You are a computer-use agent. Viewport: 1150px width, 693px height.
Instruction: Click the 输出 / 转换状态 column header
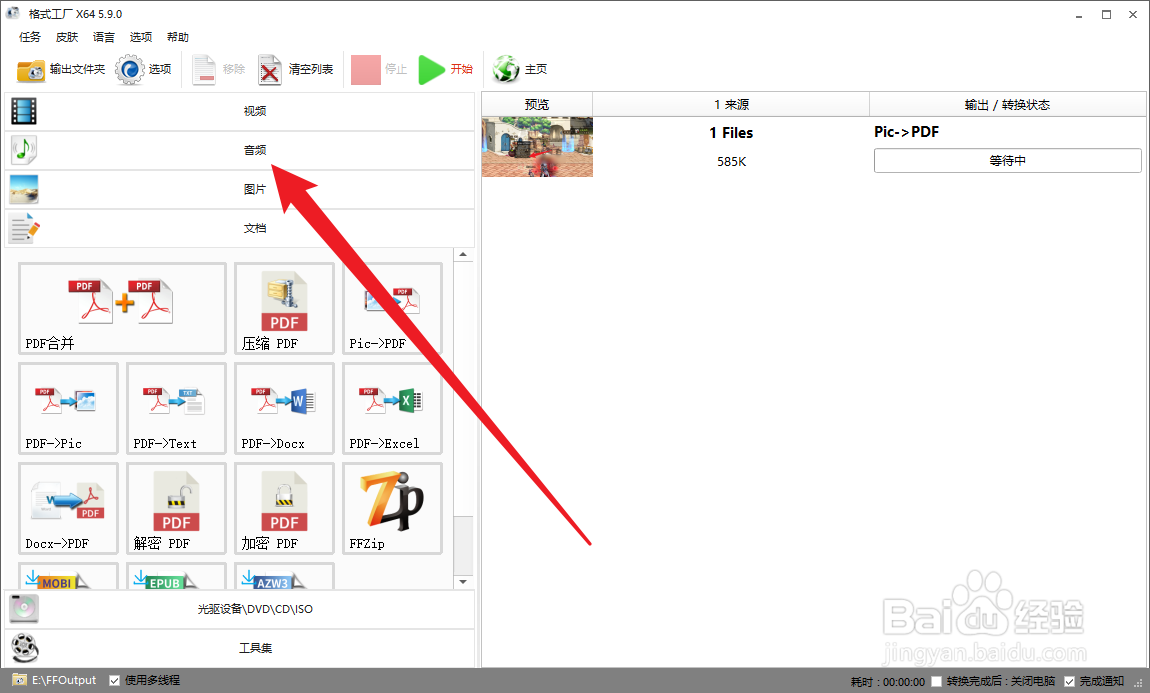[1007, 104]
